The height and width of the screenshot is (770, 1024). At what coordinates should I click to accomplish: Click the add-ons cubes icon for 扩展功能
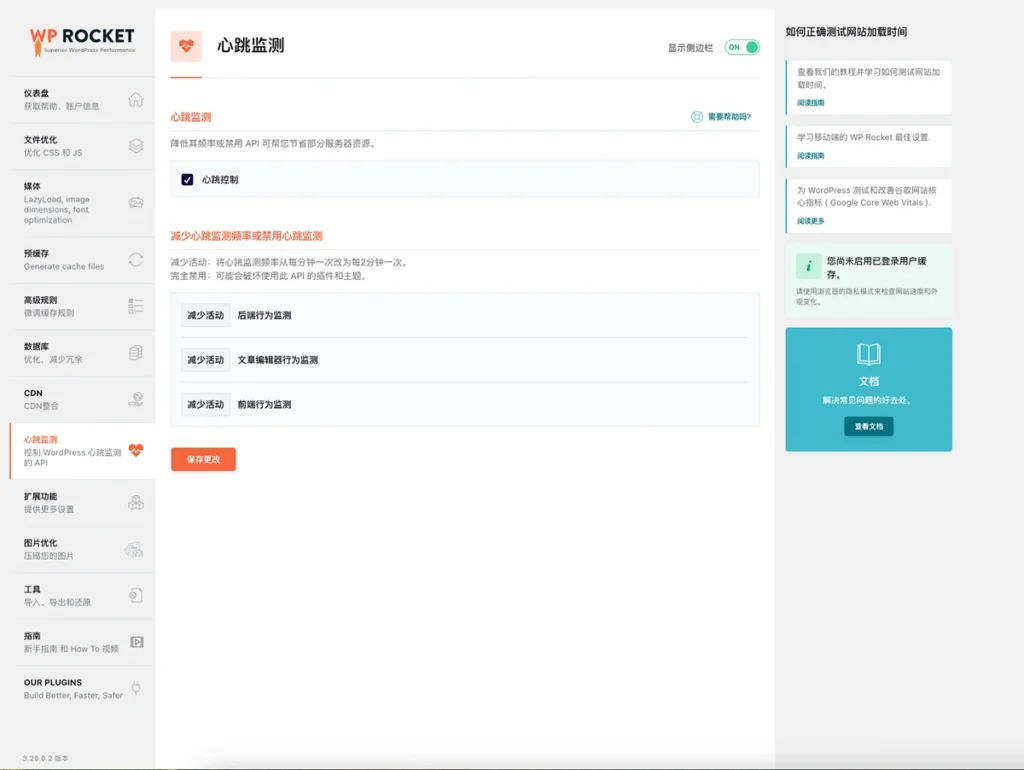pyautogui.click(x=136, y=503)
